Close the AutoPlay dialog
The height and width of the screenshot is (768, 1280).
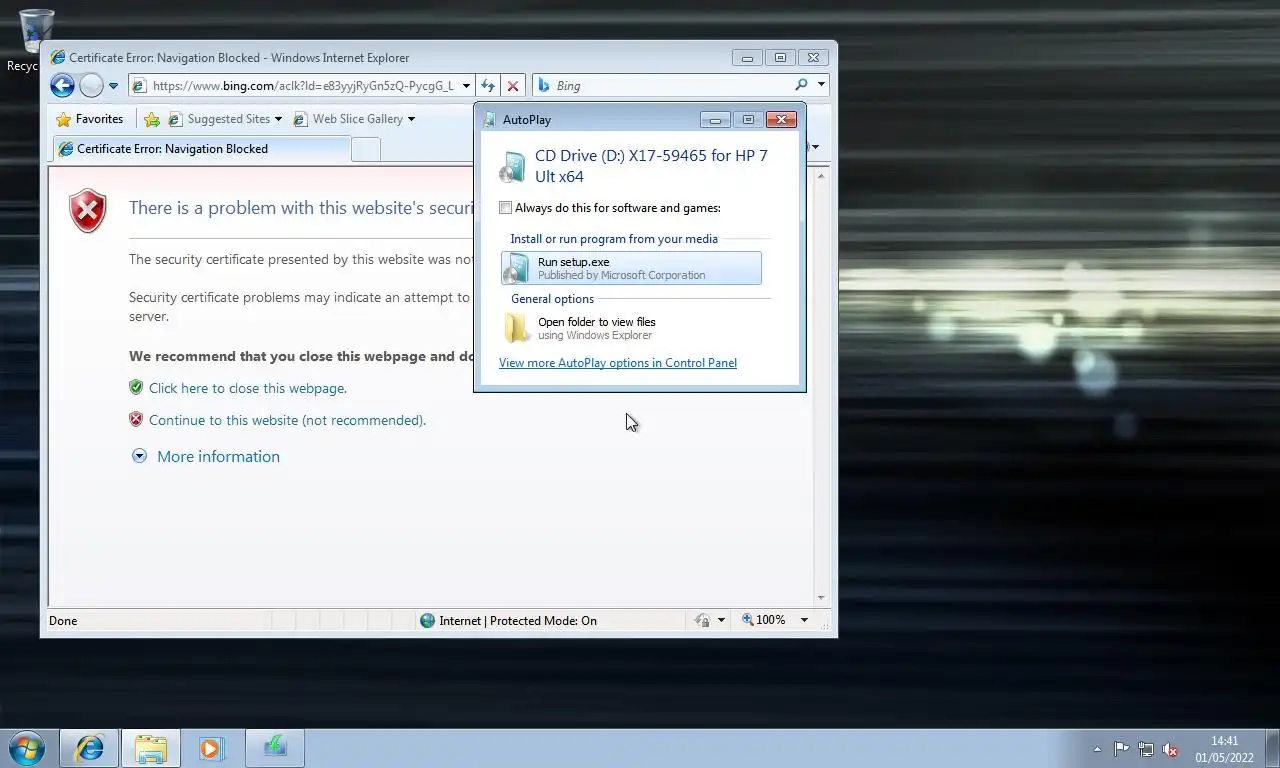click(781, 120)
